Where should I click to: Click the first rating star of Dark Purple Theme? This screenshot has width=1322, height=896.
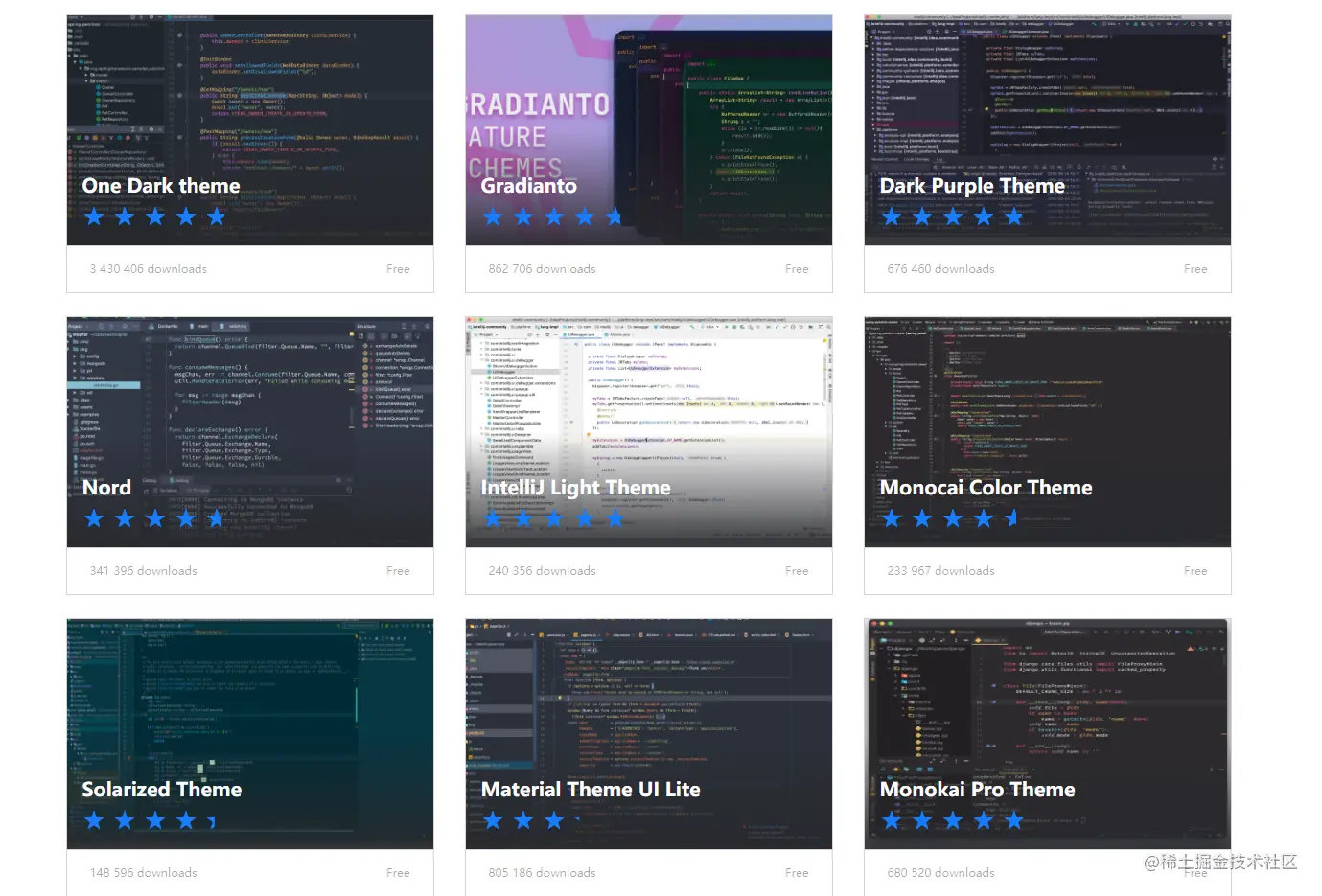892,217
